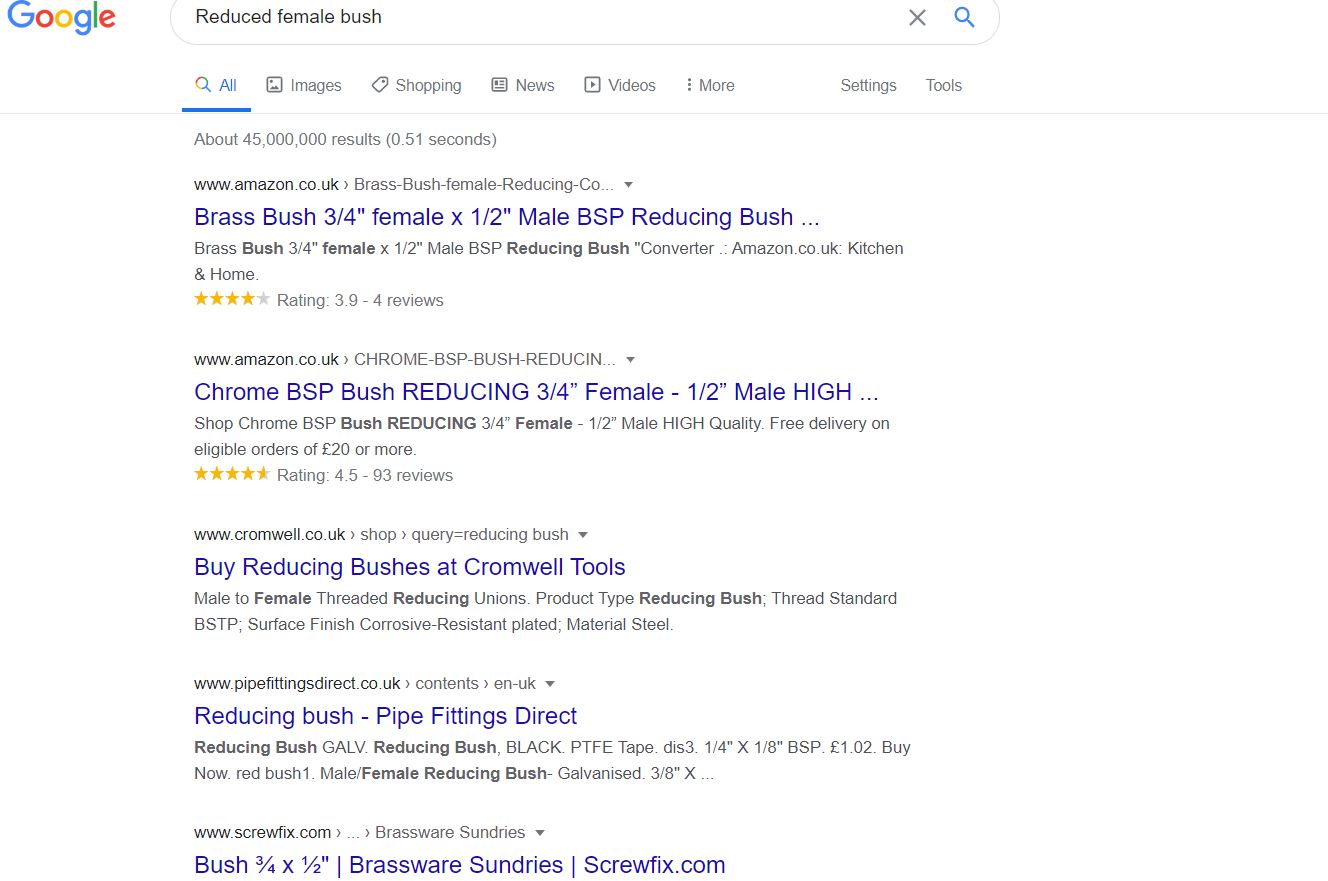Open search Tools

pos(943,86)
